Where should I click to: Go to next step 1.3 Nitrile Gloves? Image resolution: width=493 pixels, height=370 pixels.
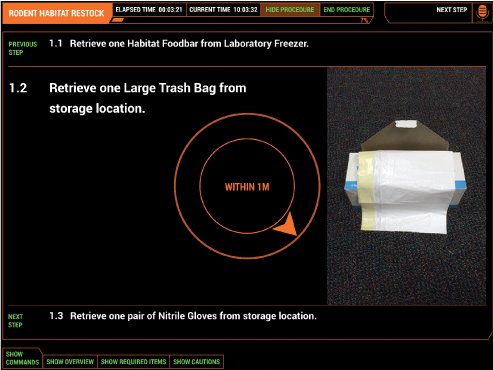[183, 316]
